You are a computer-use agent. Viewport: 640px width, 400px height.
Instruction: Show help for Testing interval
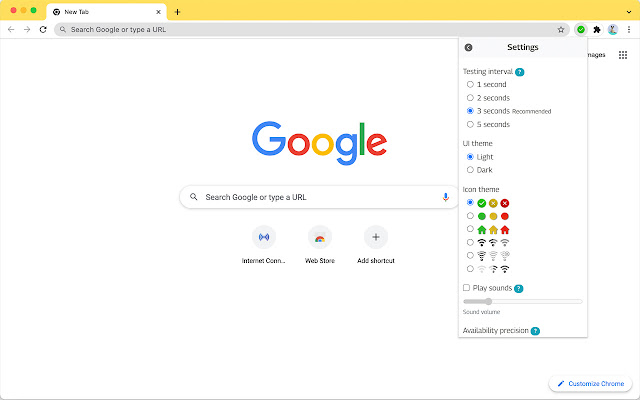click(x=520, y=72)
